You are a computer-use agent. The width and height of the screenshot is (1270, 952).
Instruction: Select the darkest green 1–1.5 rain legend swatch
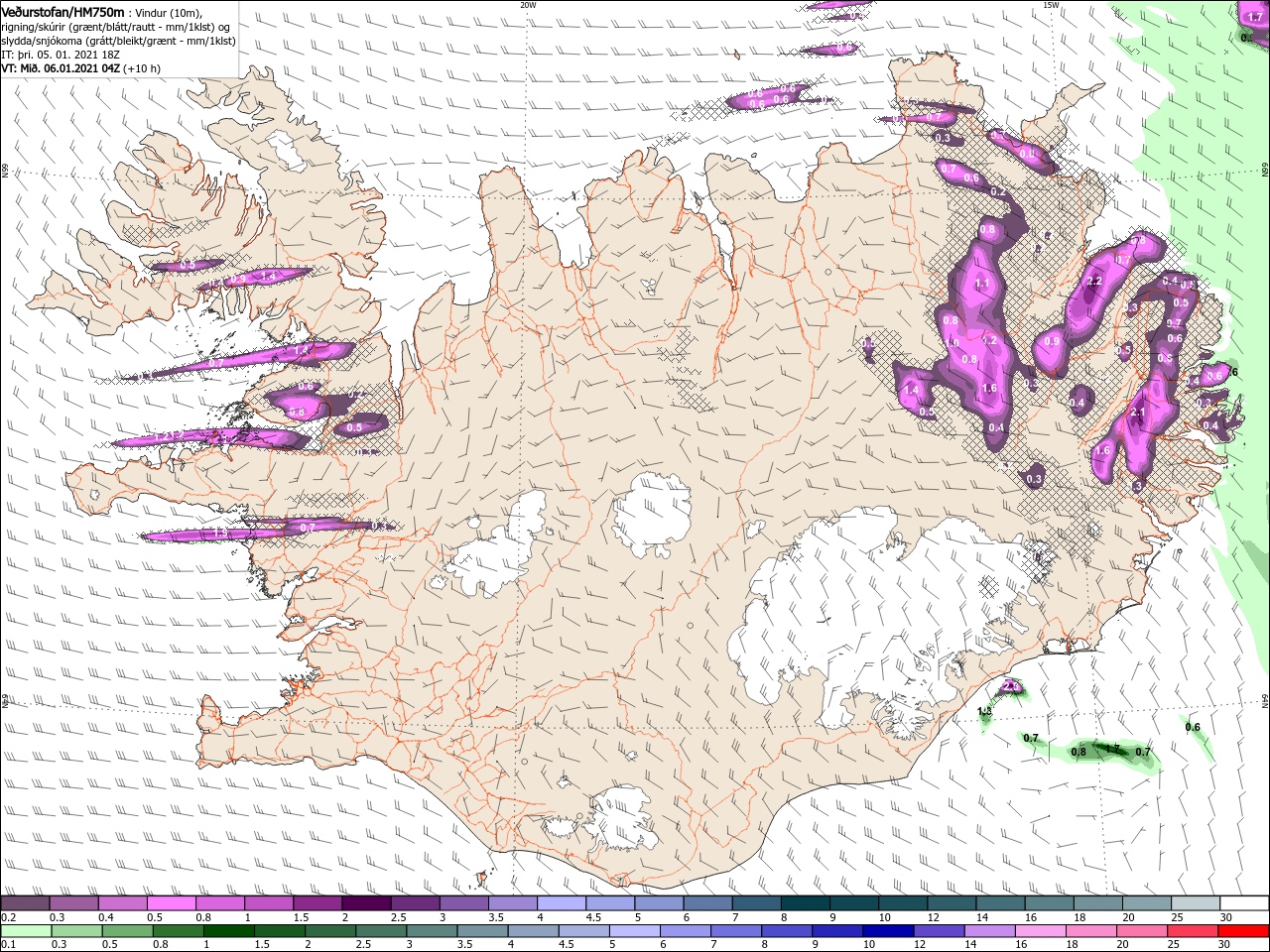tap(228, 931)
